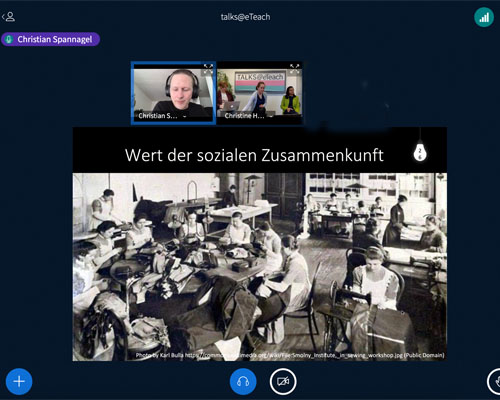Select Christine's webcam video tile
This screenshot has width=500, height=400.
tap(260, 93)
